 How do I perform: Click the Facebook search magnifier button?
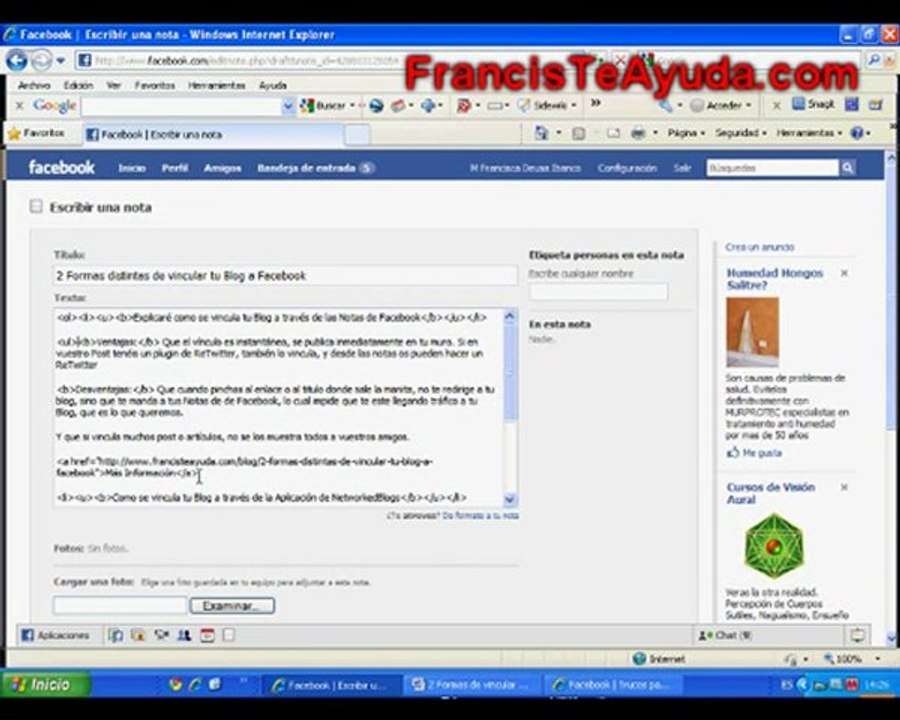pyautogui.click(x=848, y=168)
